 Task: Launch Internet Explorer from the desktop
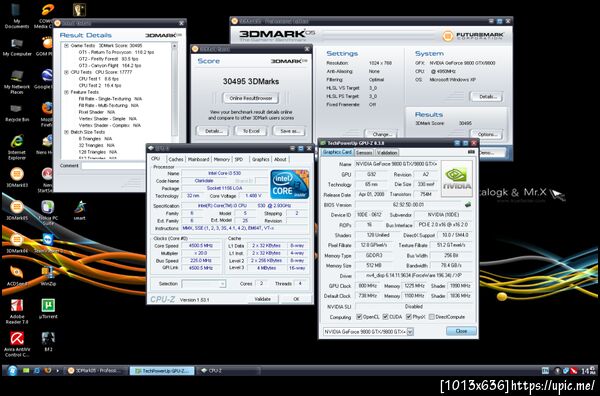pos(16,146)
